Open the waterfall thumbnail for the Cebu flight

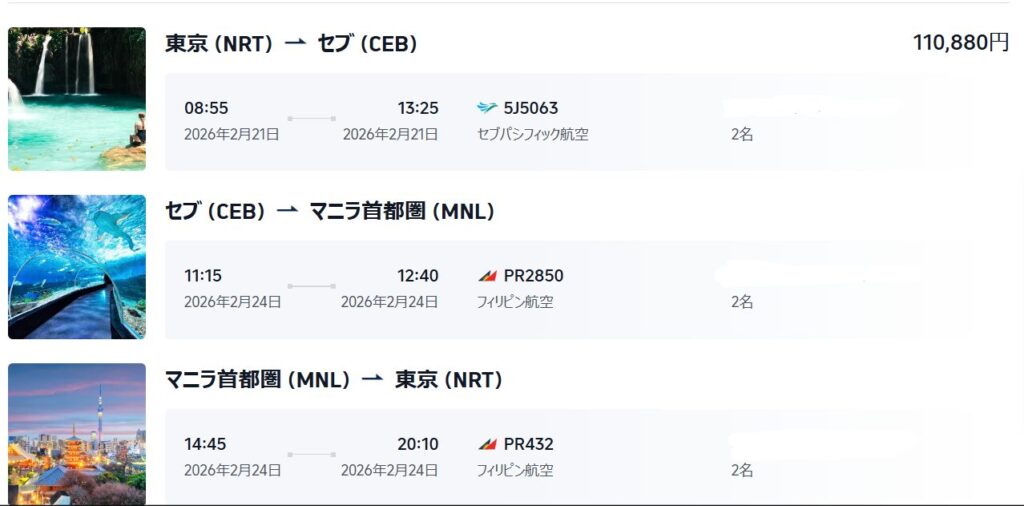pos(77,98)
